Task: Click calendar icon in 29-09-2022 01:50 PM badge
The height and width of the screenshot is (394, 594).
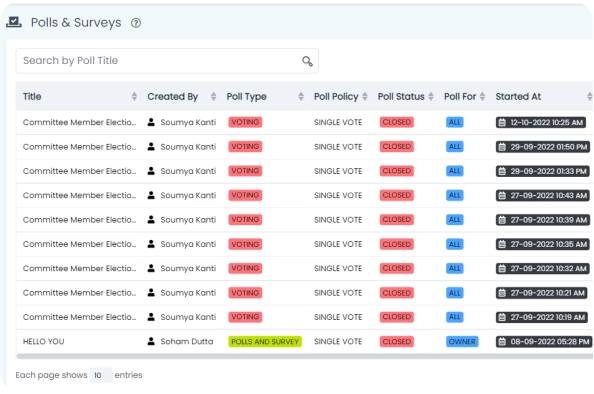Action: point(502,147)
